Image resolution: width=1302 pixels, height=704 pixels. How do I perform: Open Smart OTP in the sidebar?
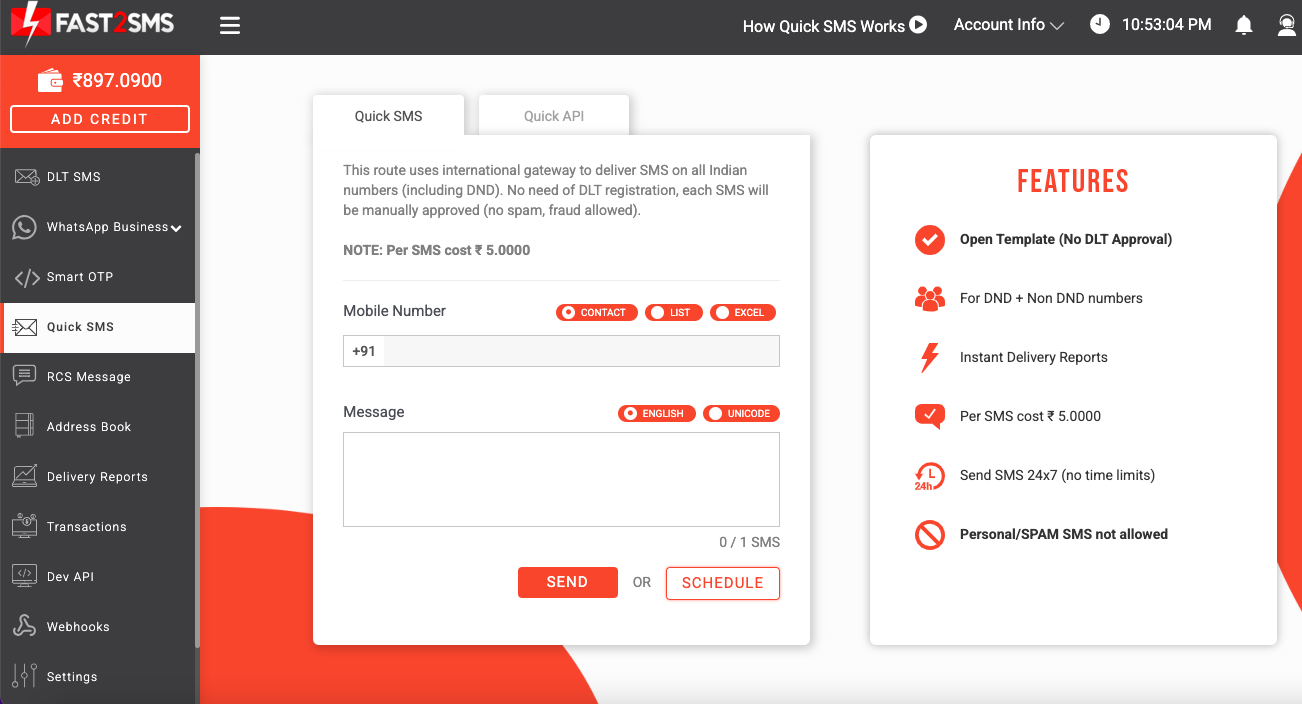coord(98,277)
